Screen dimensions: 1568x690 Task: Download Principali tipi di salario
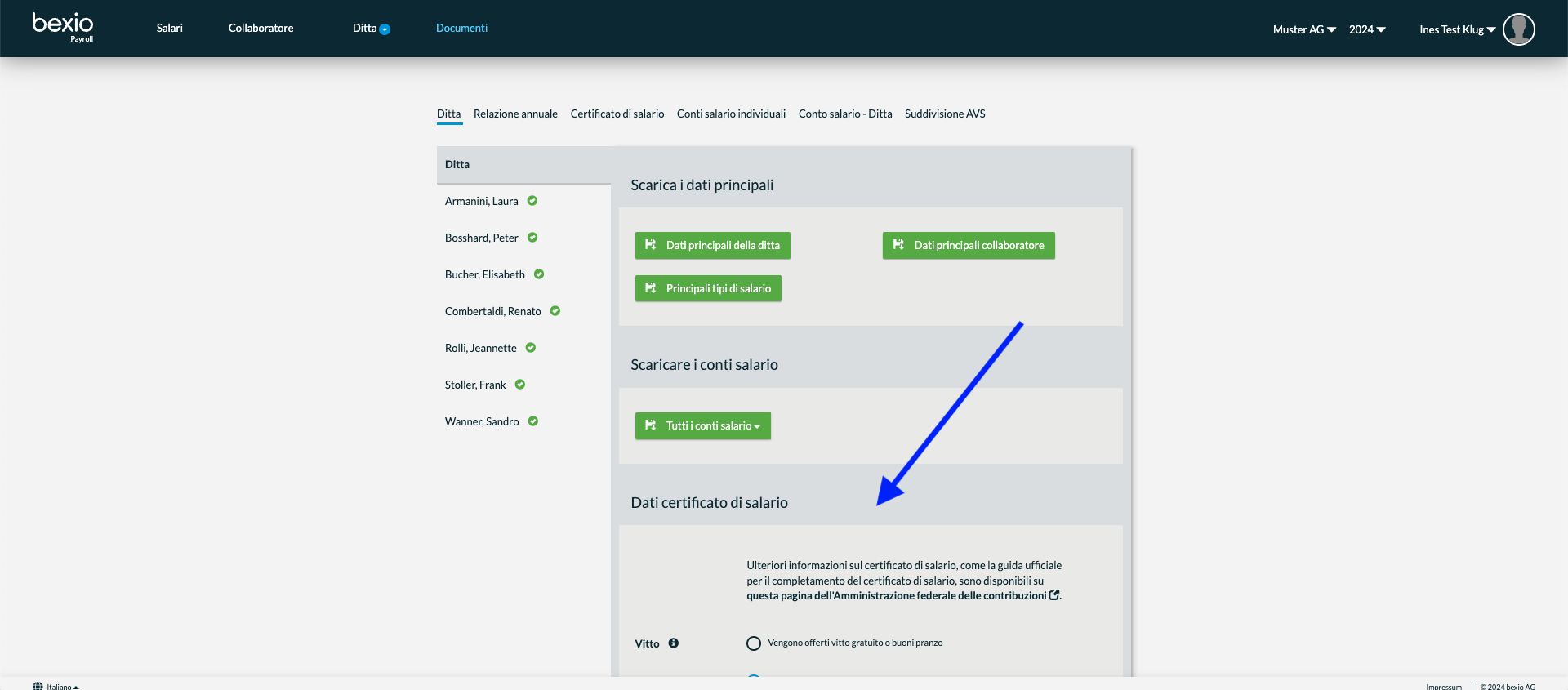click(x=708, y=288)
